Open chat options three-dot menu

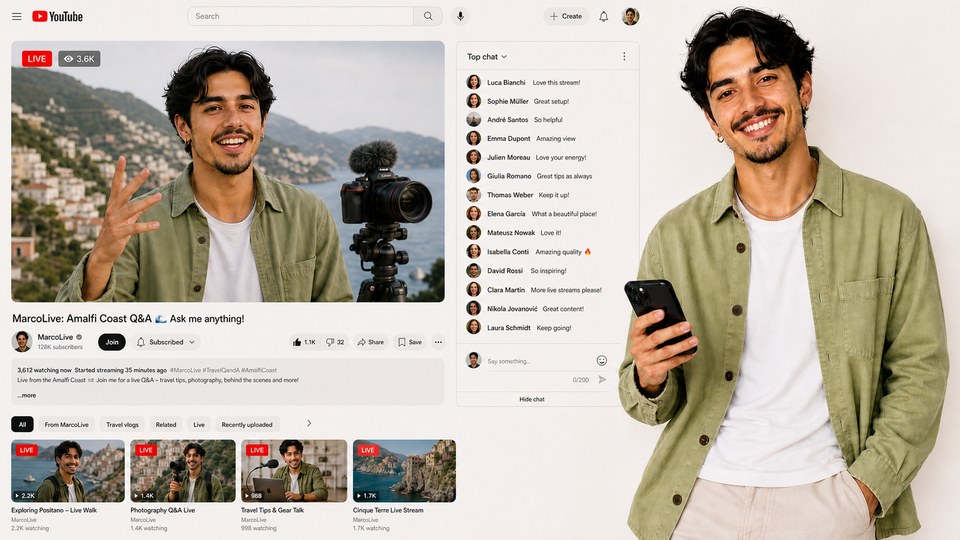point(624,56)
